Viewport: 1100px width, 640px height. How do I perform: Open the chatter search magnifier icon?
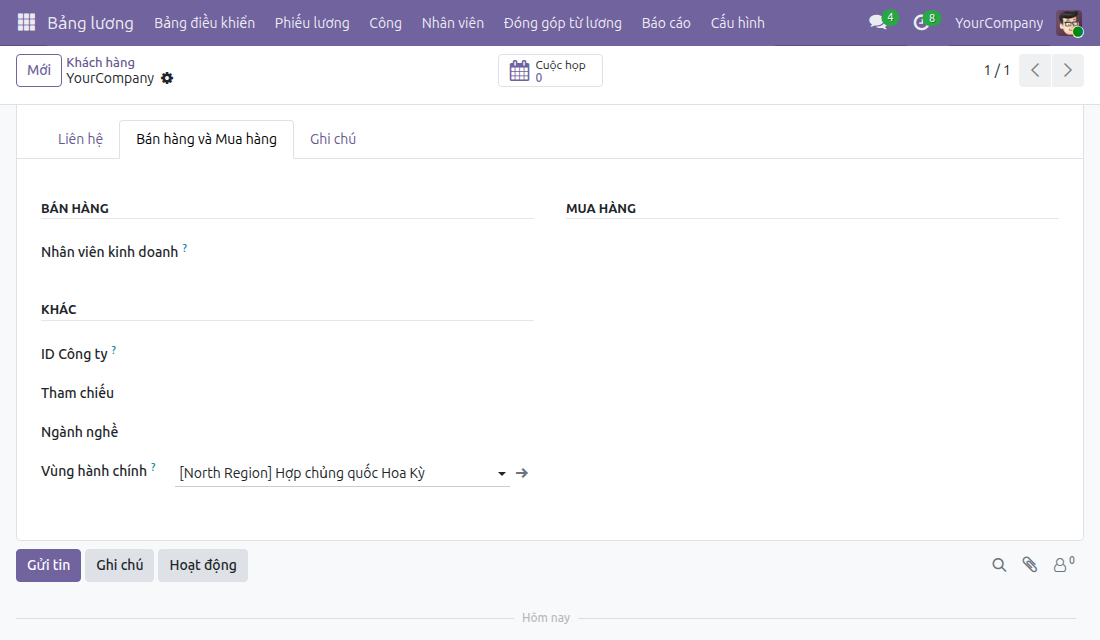pyautogui.click(x=999, y=565)
